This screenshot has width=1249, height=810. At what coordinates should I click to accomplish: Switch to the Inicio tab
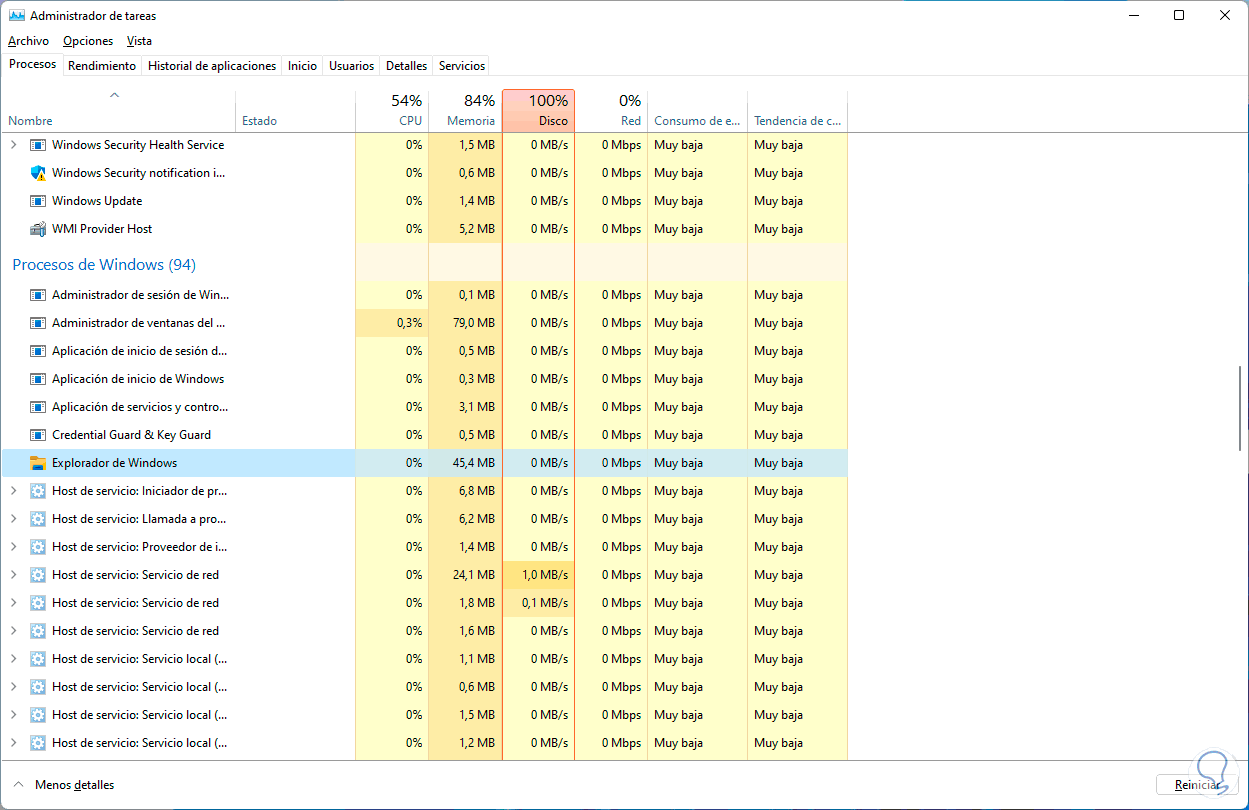tap(302, 66)
